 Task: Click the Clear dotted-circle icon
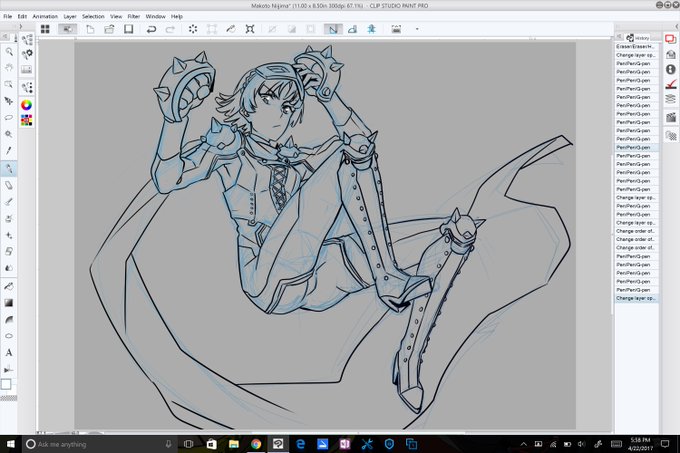point(193,29)
